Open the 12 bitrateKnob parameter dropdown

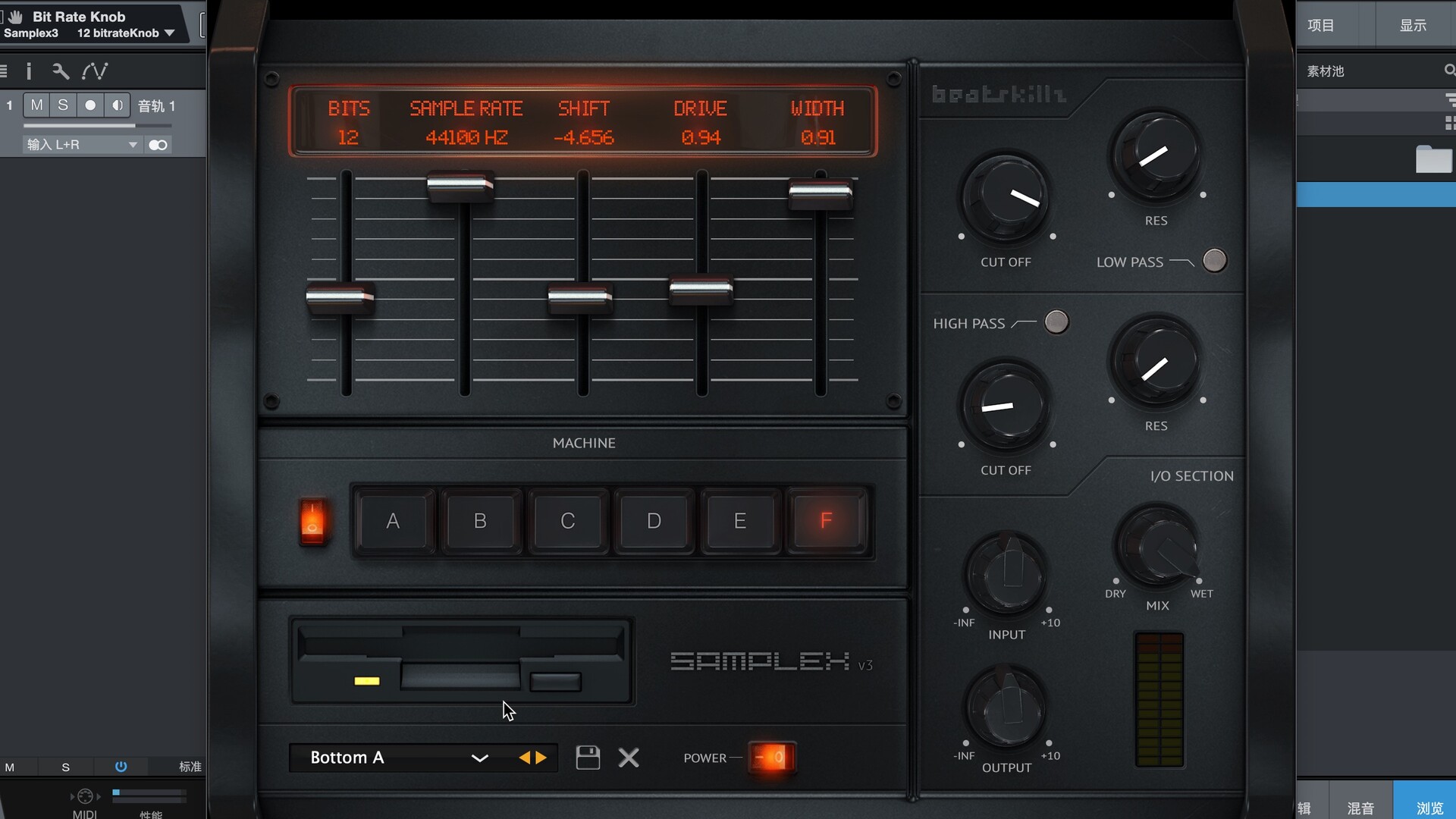[x=169, y=33]
